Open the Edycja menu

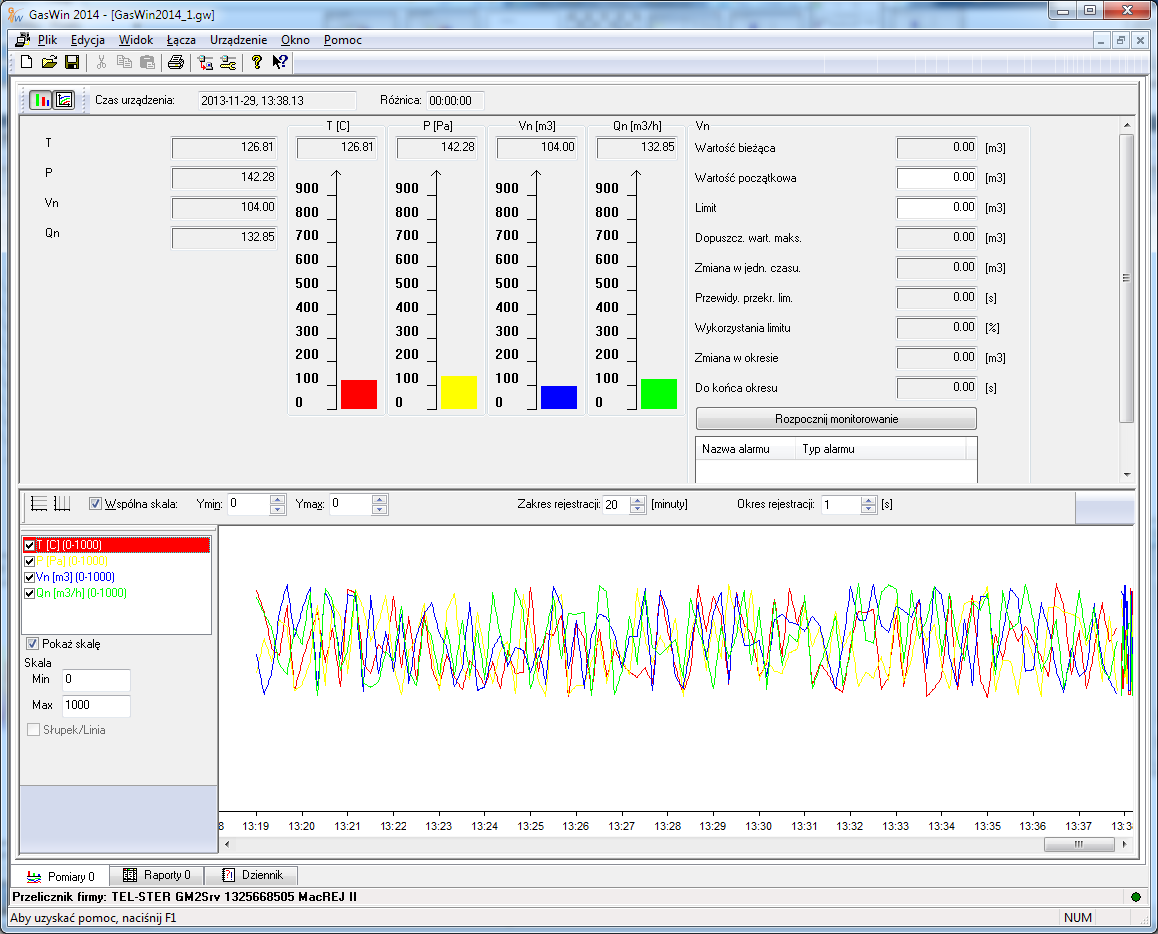coord(88,40)
